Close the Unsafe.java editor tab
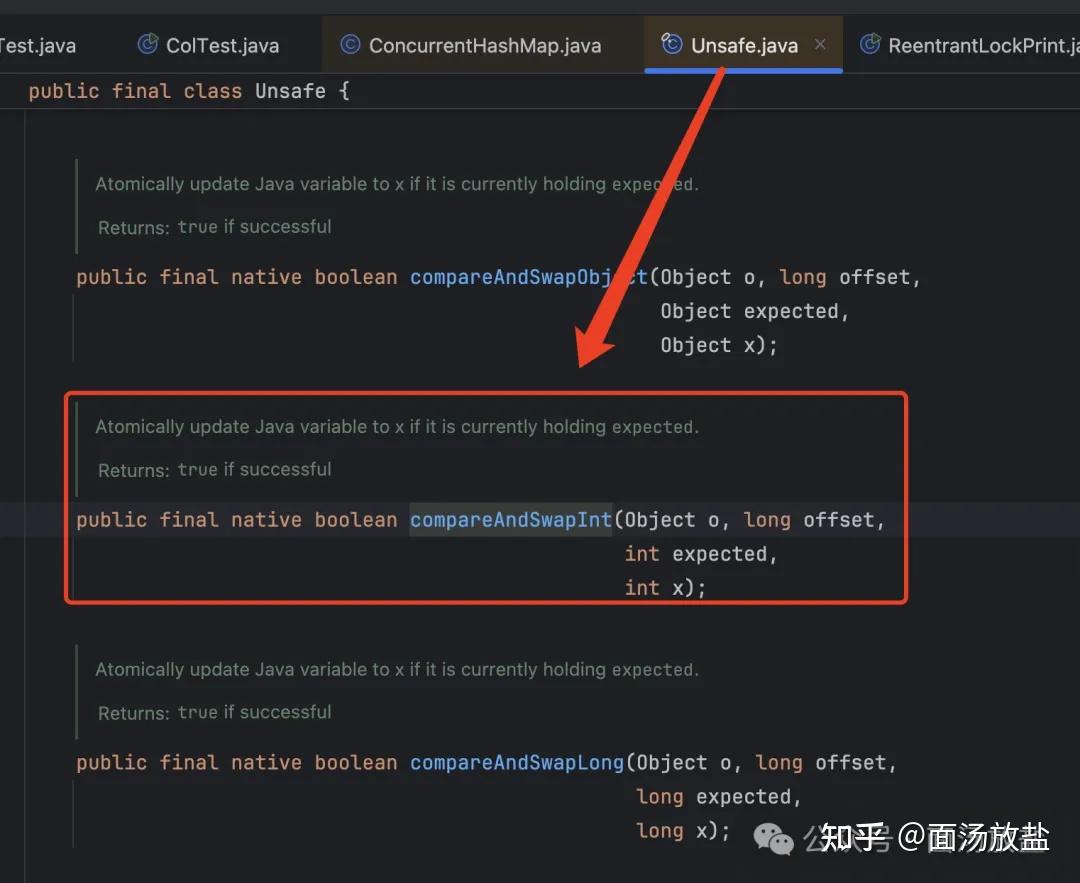This screenshot has width=1080, height=883. (820, 44)
